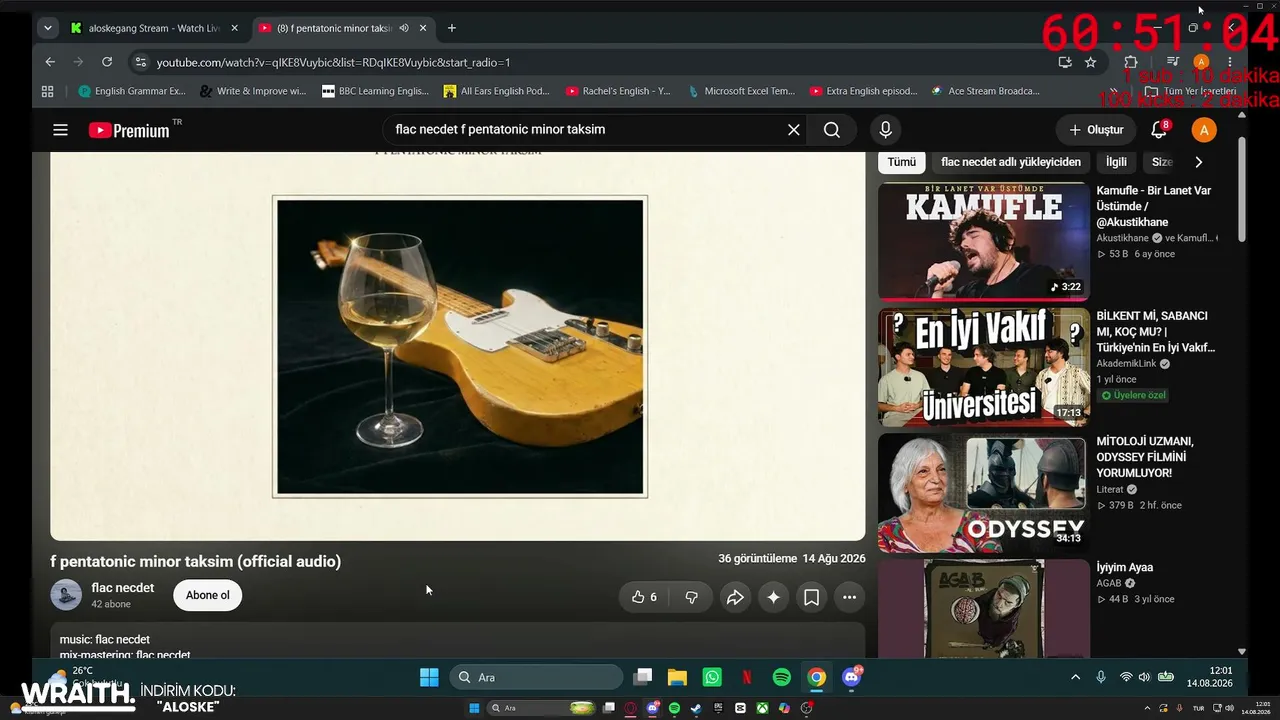This screenshot has height=720, width=1280.
Task: Start voice search with the microphone
Action: pos(885,130)
